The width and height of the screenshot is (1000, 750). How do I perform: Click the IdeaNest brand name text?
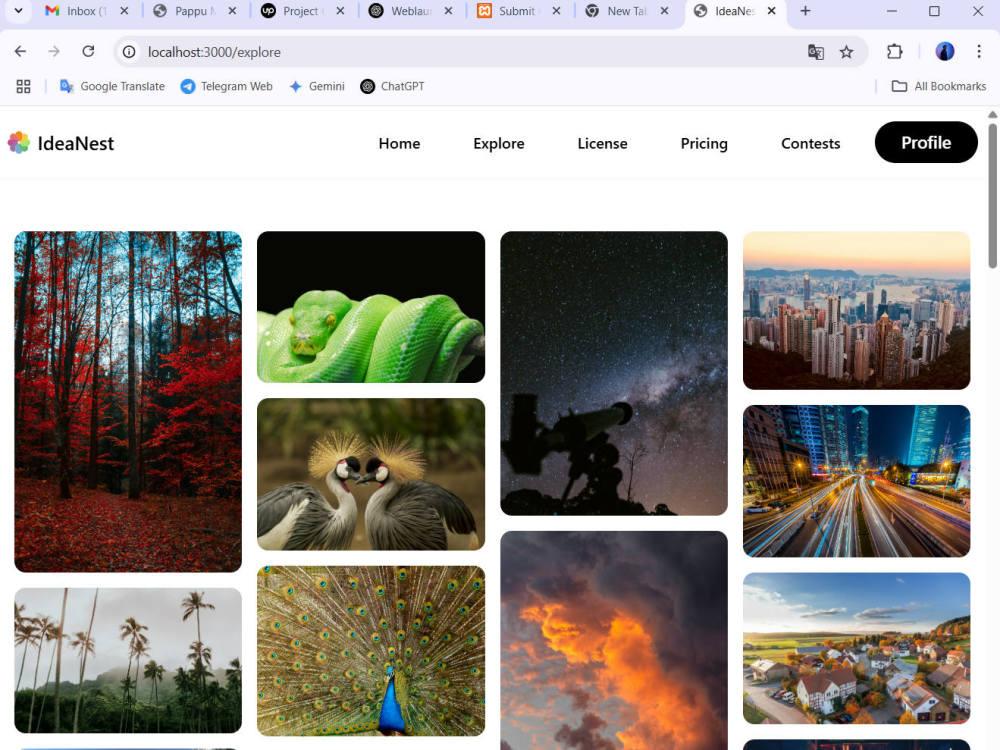point(76,143)
